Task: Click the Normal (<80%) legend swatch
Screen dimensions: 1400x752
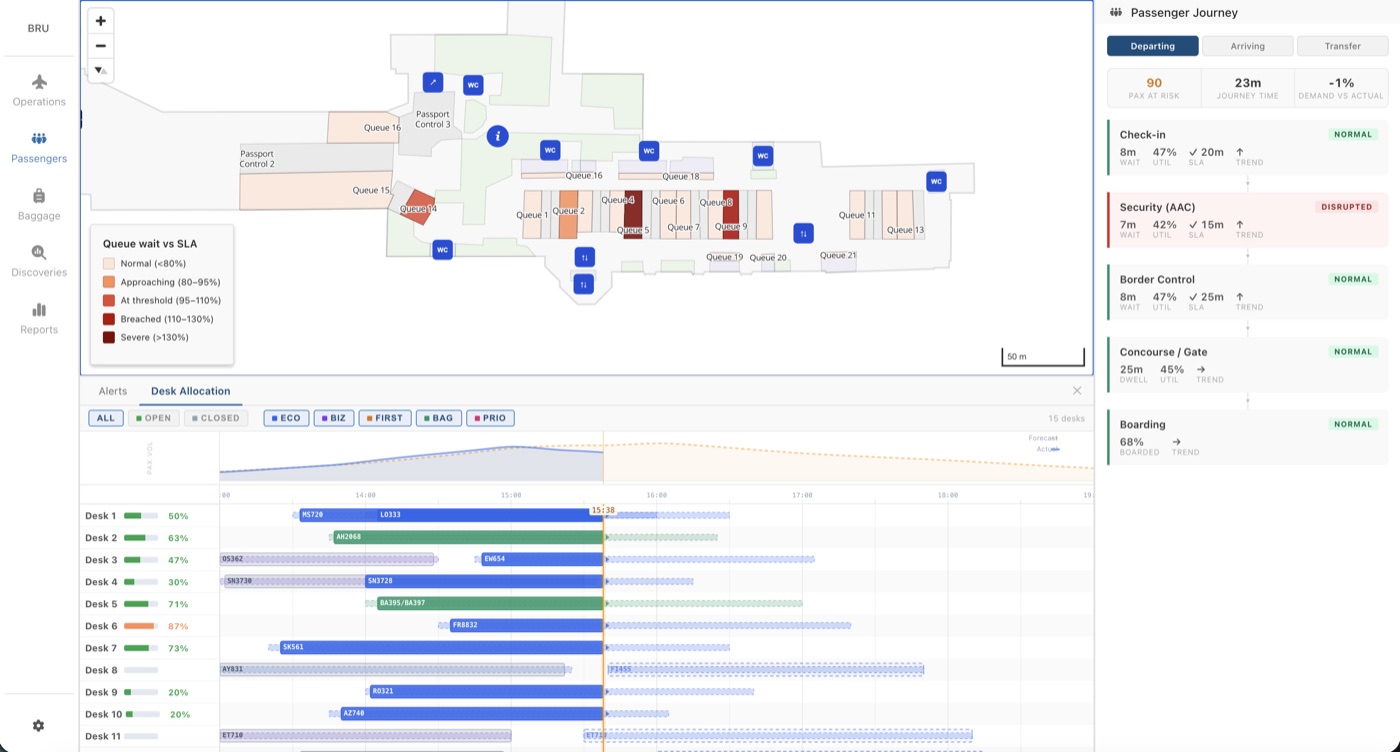Action: 109,264
